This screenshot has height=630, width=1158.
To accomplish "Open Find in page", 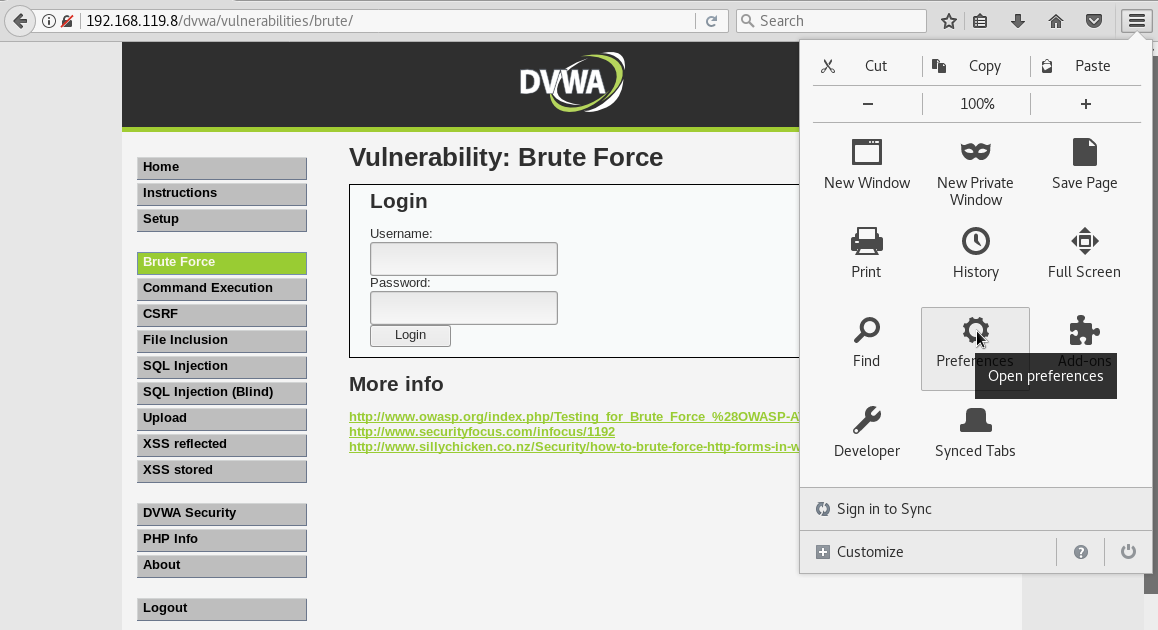I will [866, 343].
